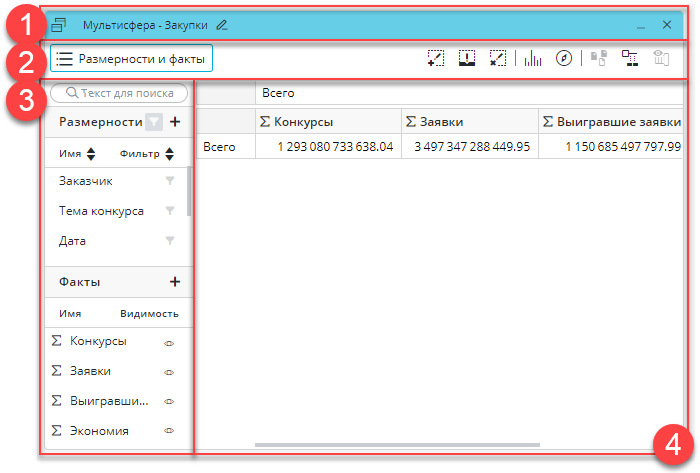Add a new dimension with plus icon
700x473 pixels.
click(x=175, y=122)
